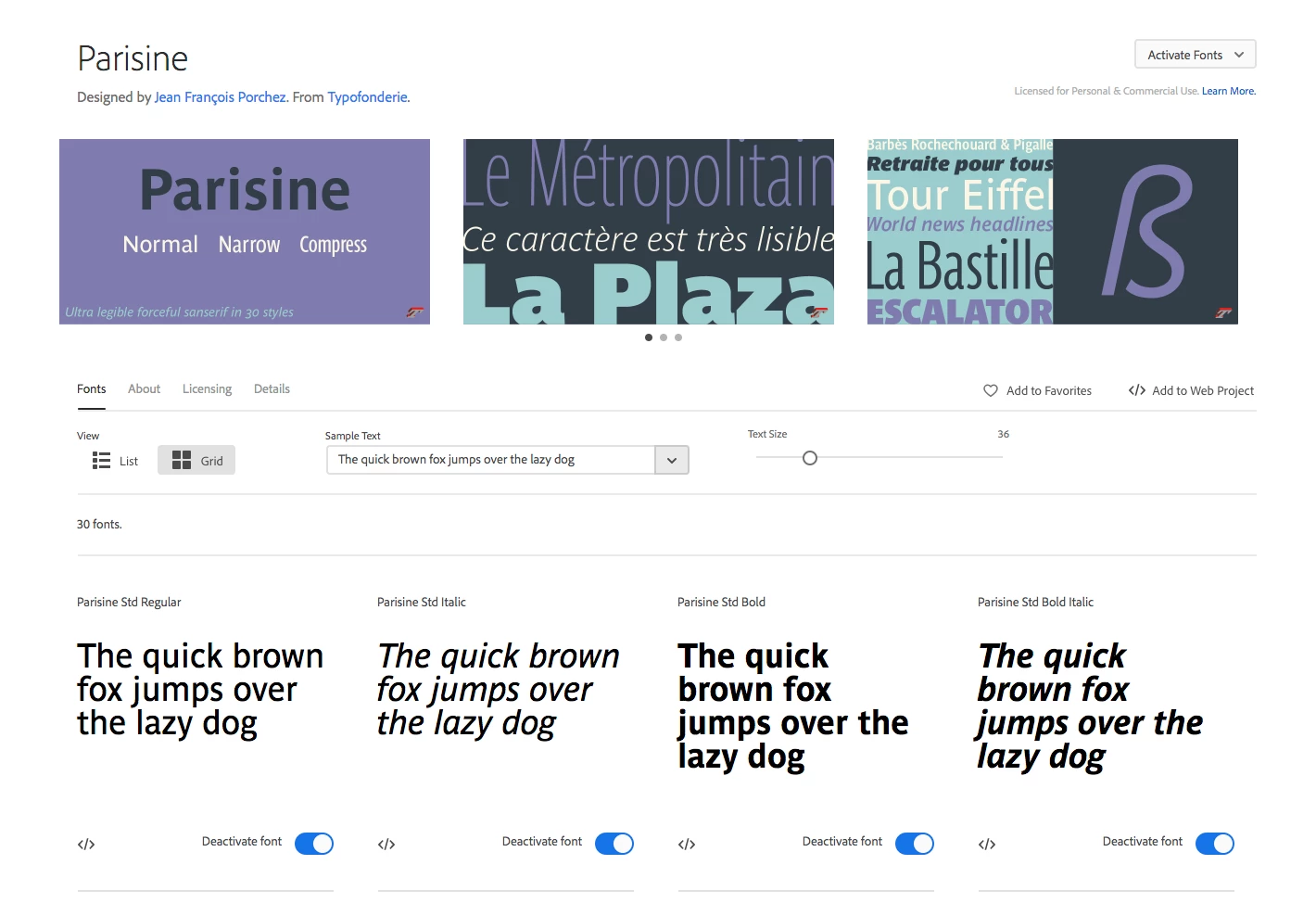
Task: Go to third carousel dot
Action: tap(678, 337)
